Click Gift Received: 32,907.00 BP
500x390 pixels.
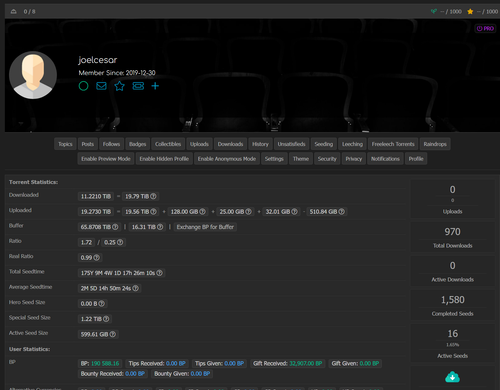(x=287, y=363)
